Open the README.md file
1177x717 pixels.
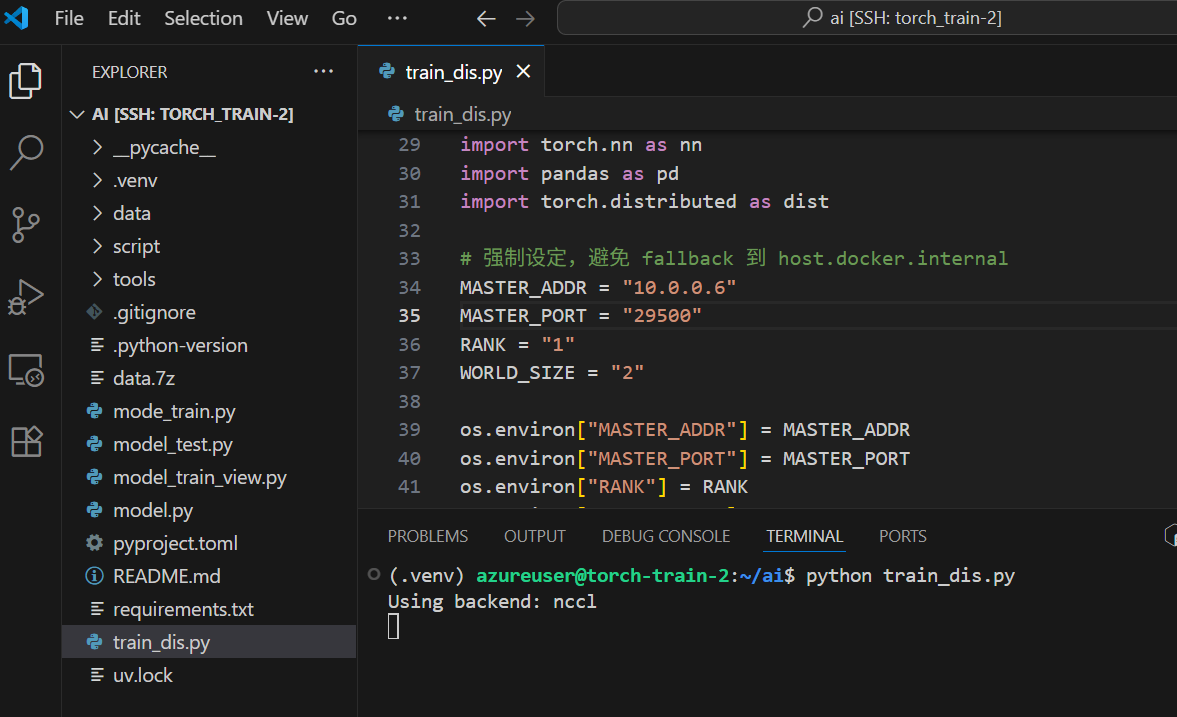[166, 577]
